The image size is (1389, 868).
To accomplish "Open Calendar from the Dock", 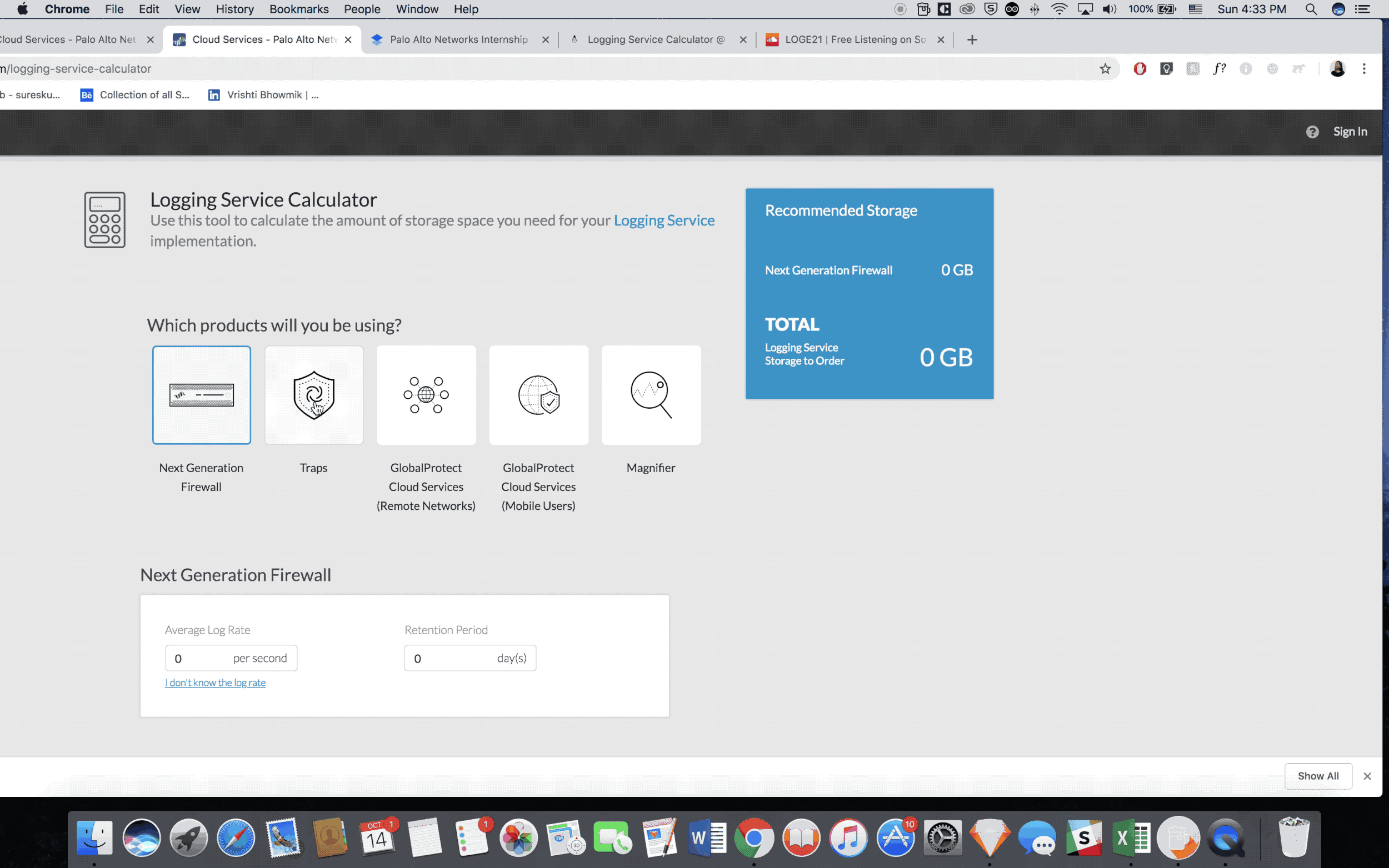I will pos(377,838).
